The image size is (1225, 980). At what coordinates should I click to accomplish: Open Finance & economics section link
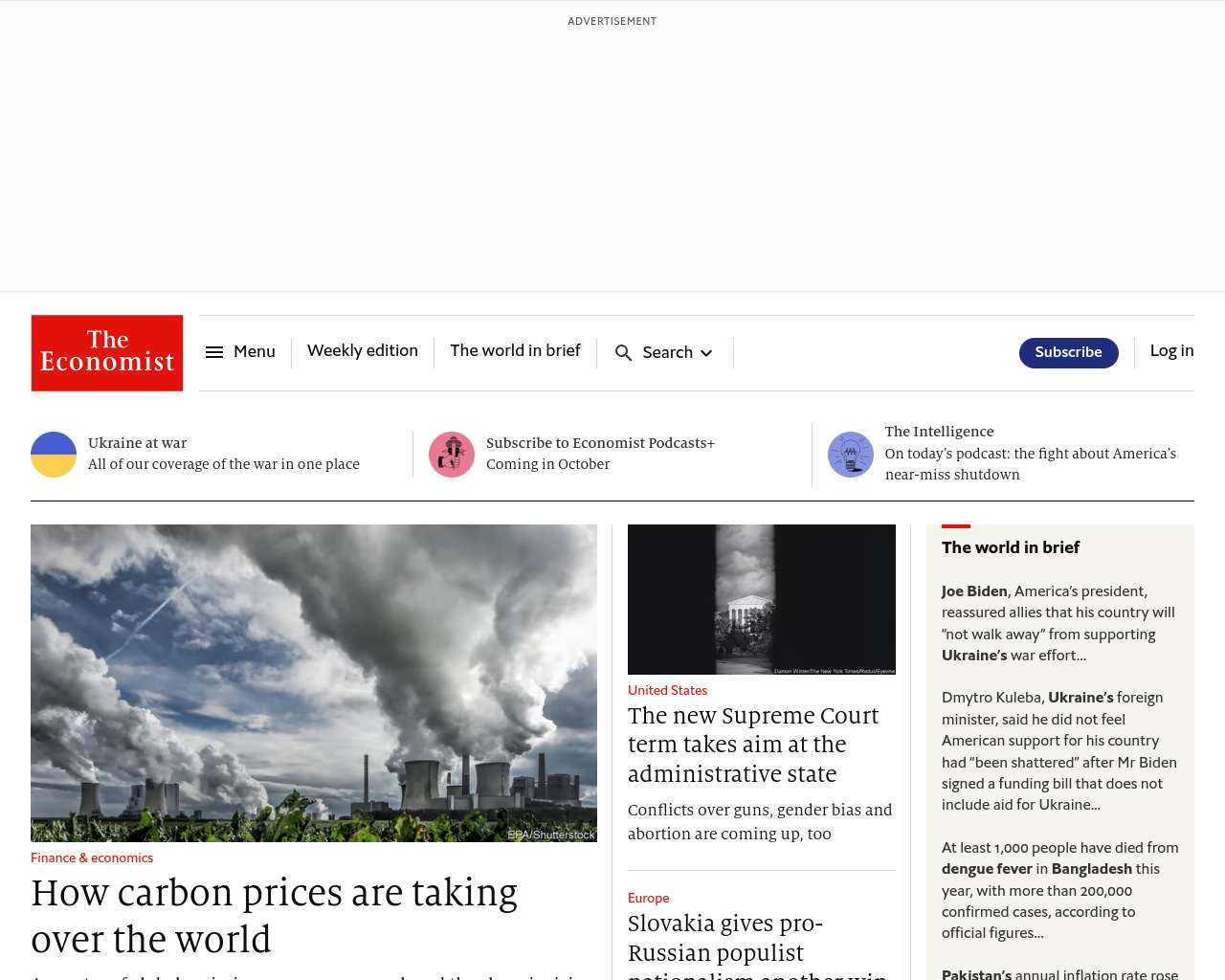click(x=92, y=858)
